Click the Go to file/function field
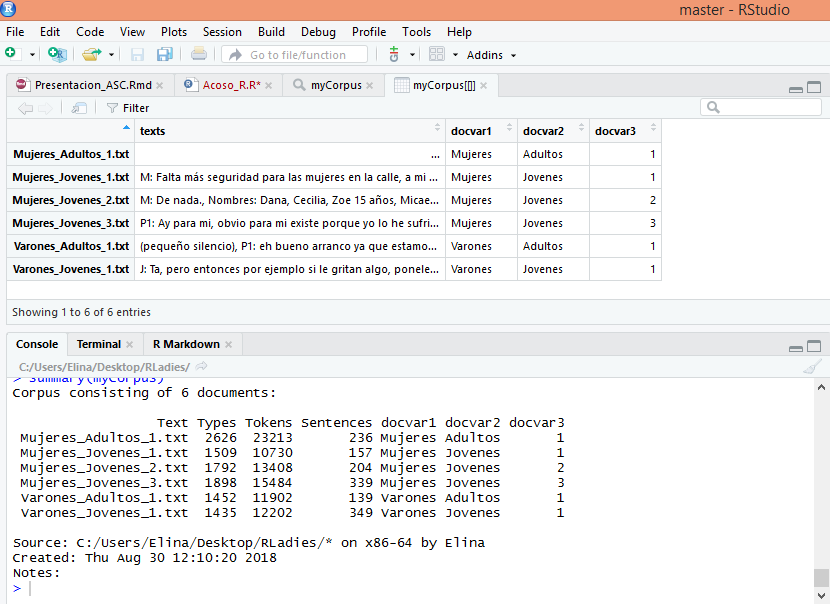Image resolution: width=830 pixels, height=604 pixels. [295, 55]
